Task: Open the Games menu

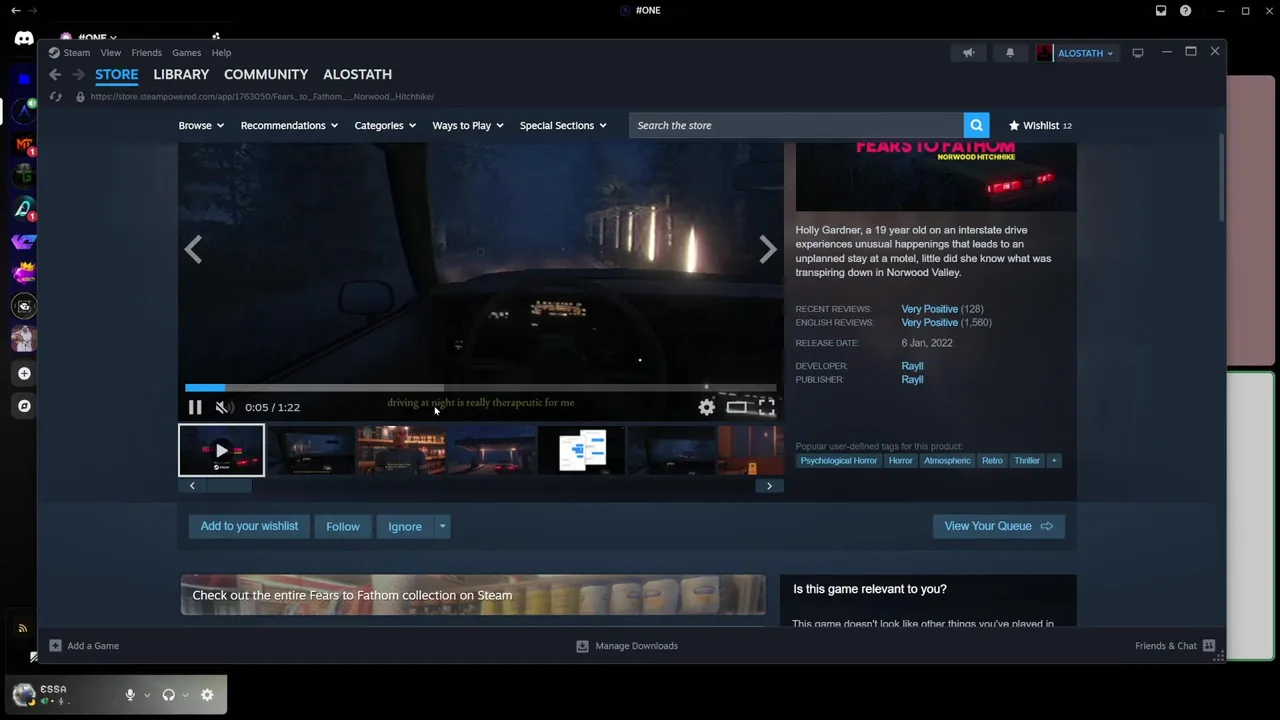Action: tap(187, 53)
